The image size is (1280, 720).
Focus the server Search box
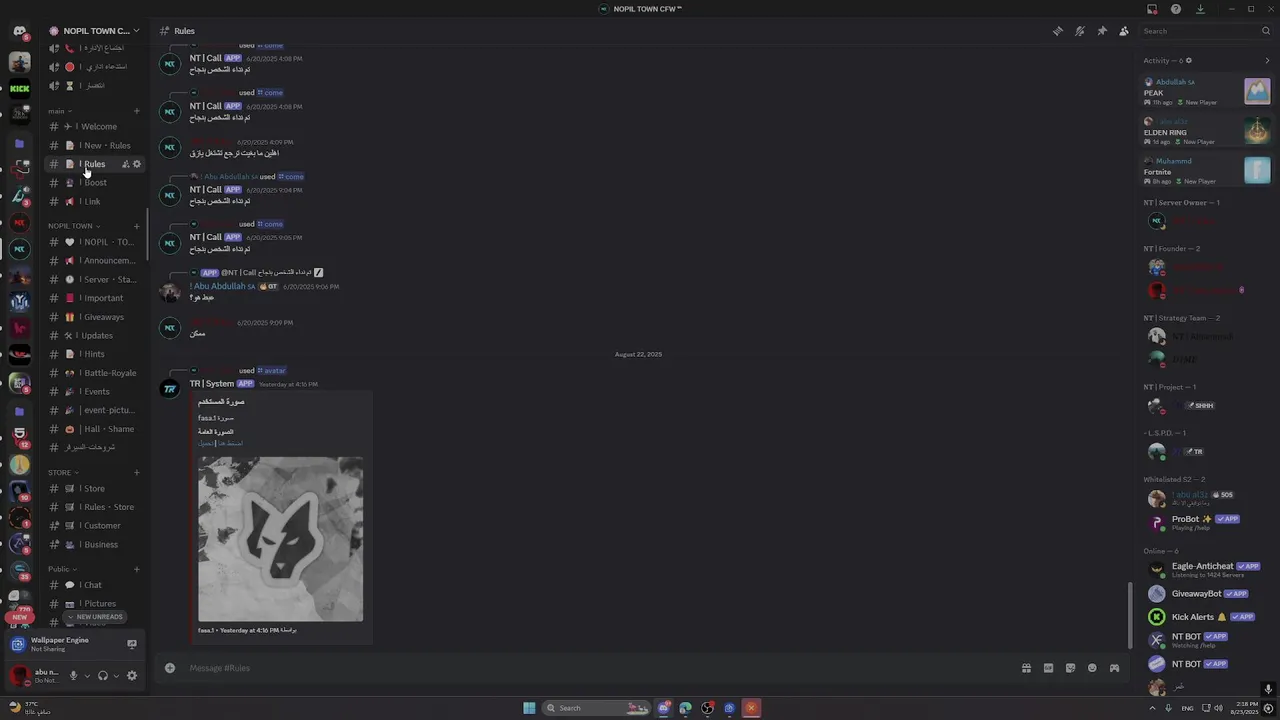click(1206, 31)
